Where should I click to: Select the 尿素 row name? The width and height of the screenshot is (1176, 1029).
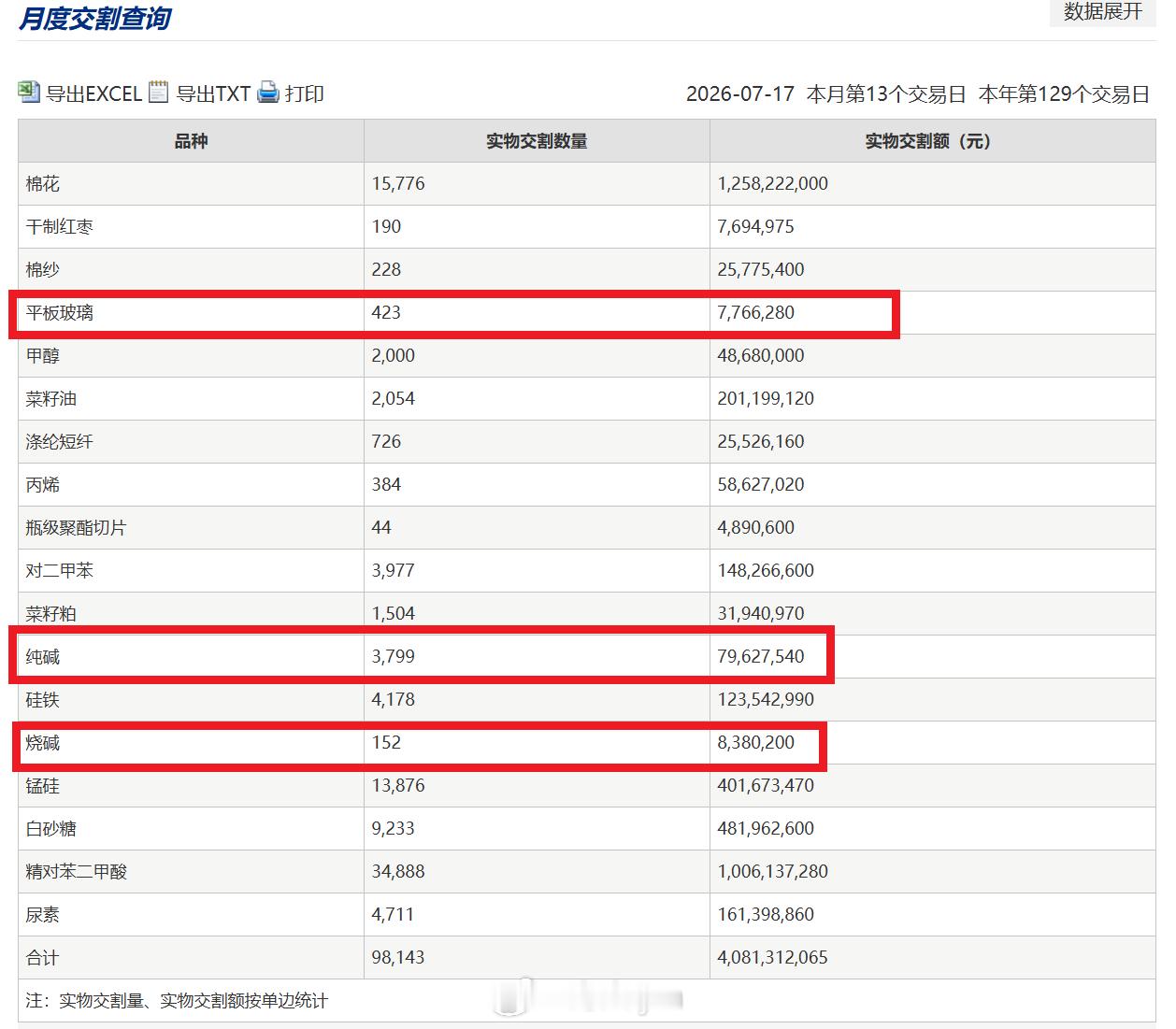(x=43, y=915)
